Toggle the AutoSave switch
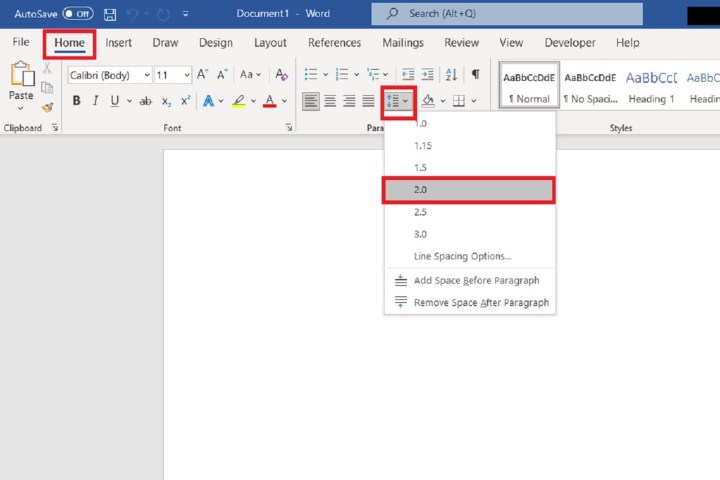720x480 pixels. click(x=78, y=14)
